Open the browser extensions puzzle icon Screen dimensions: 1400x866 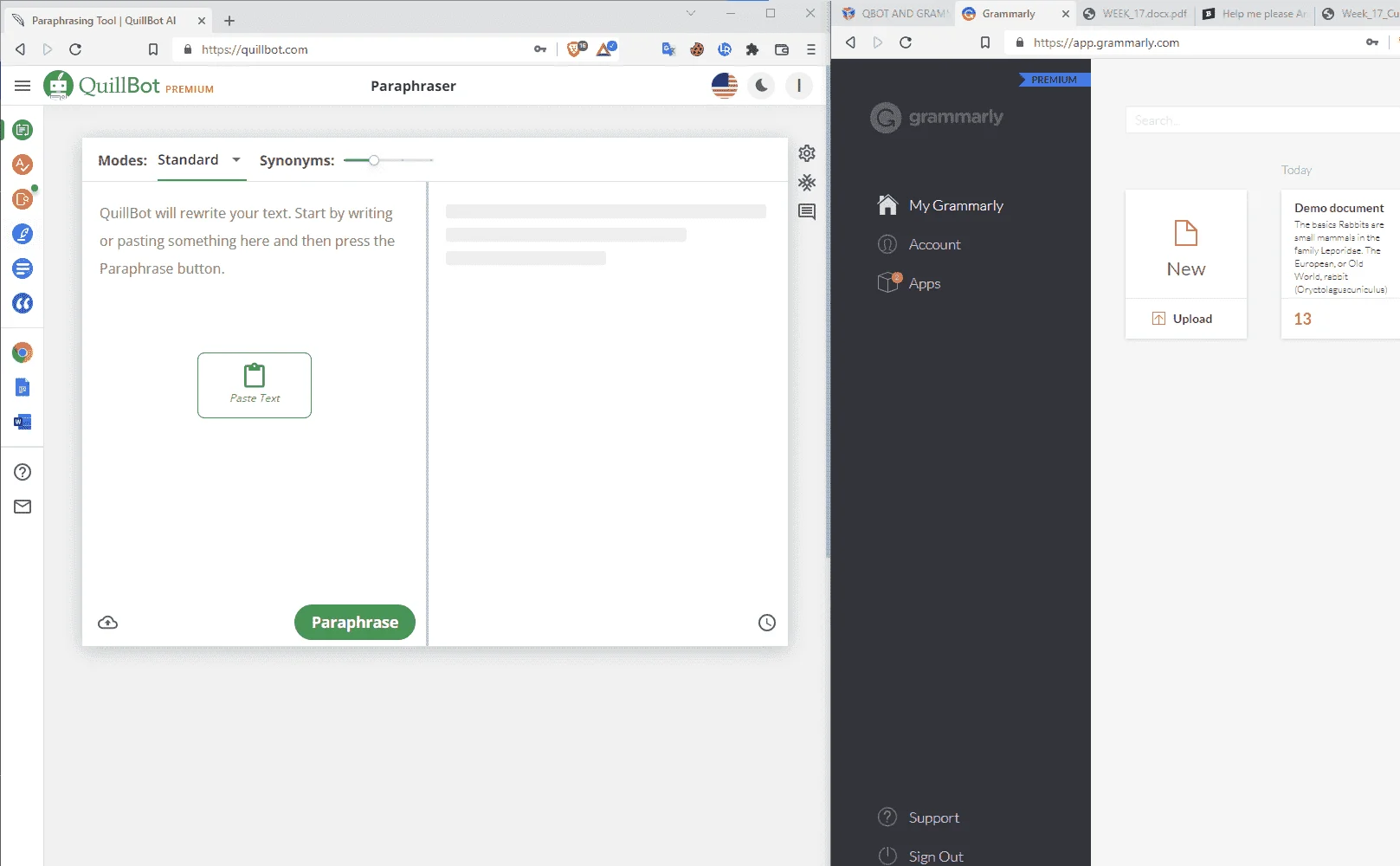(752, 49)
